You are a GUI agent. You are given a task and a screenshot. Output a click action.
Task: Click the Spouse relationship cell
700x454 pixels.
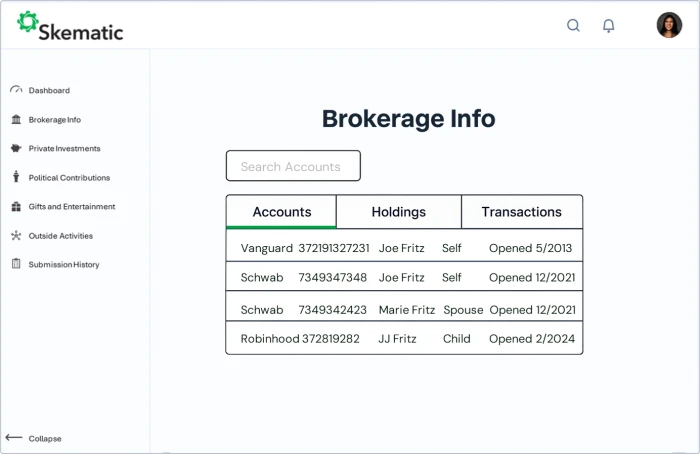[463, 310]
